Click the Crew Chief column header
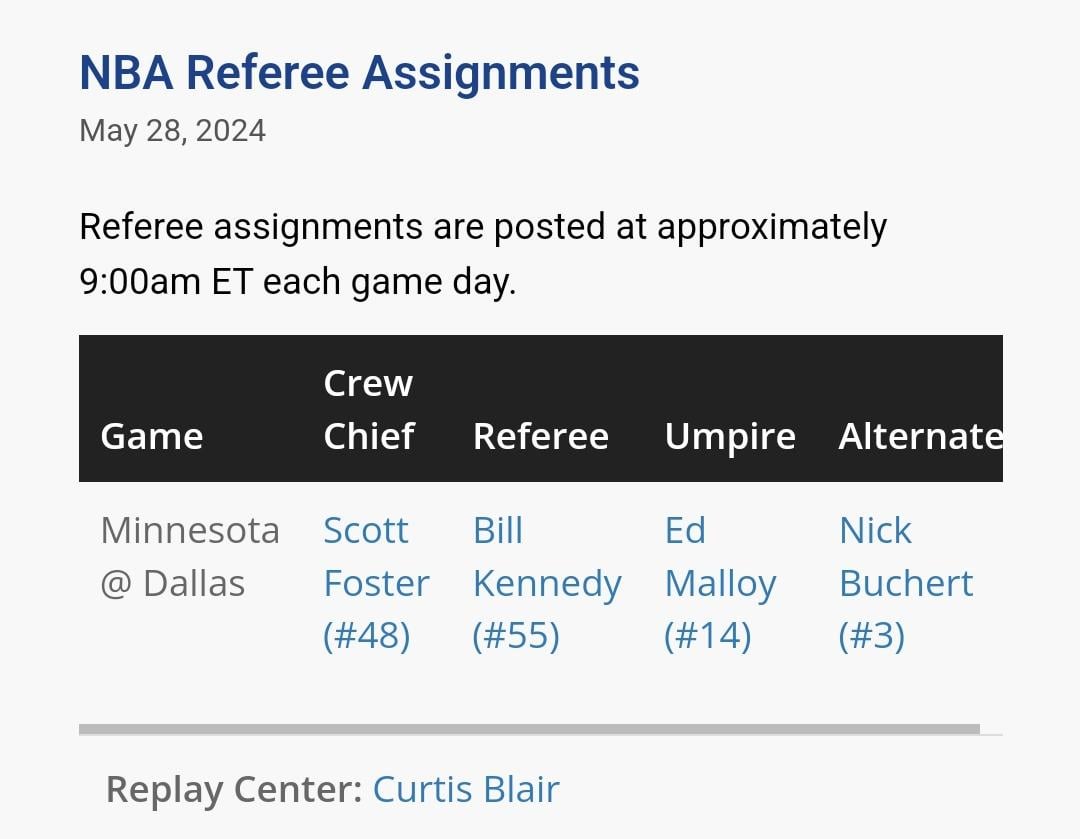 click(x=368, y=409)
